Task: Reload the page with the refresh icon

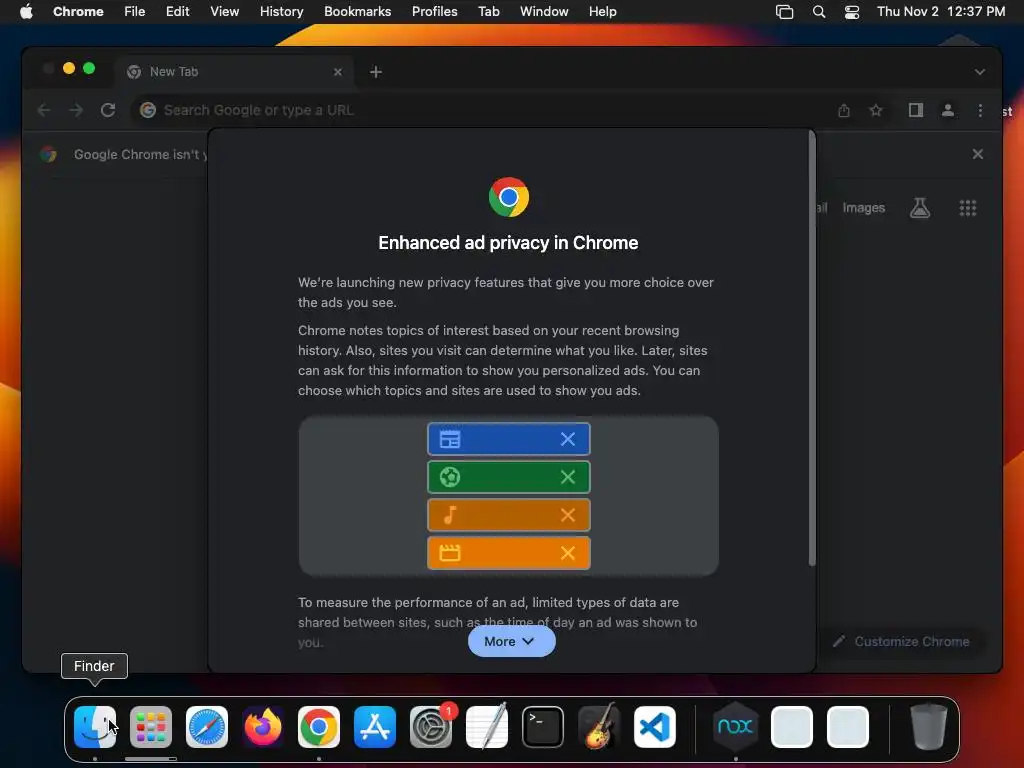Action: tap(108, 110)
